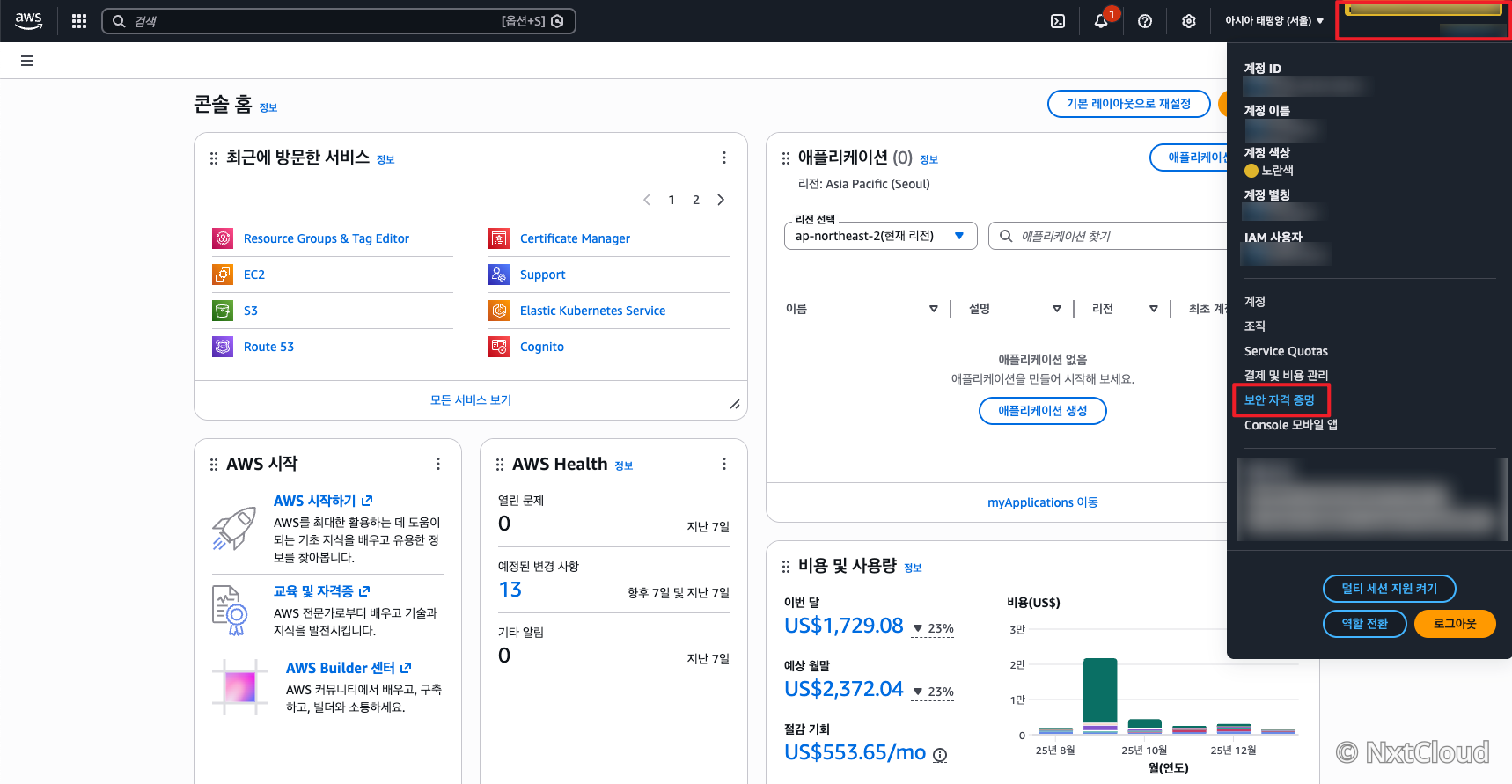Viewport: 1512px width, 784px height.
Task: Open the 비용 및 사용량 정보 link
Action: point(914,568)
